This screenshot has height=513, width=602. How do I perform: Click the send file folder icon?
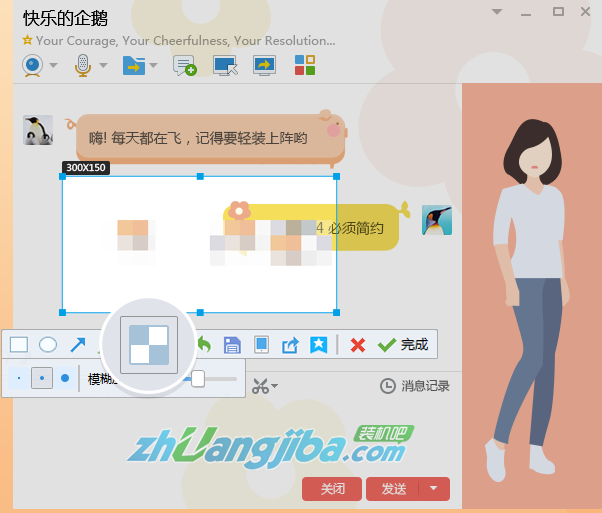click(133, 65)
